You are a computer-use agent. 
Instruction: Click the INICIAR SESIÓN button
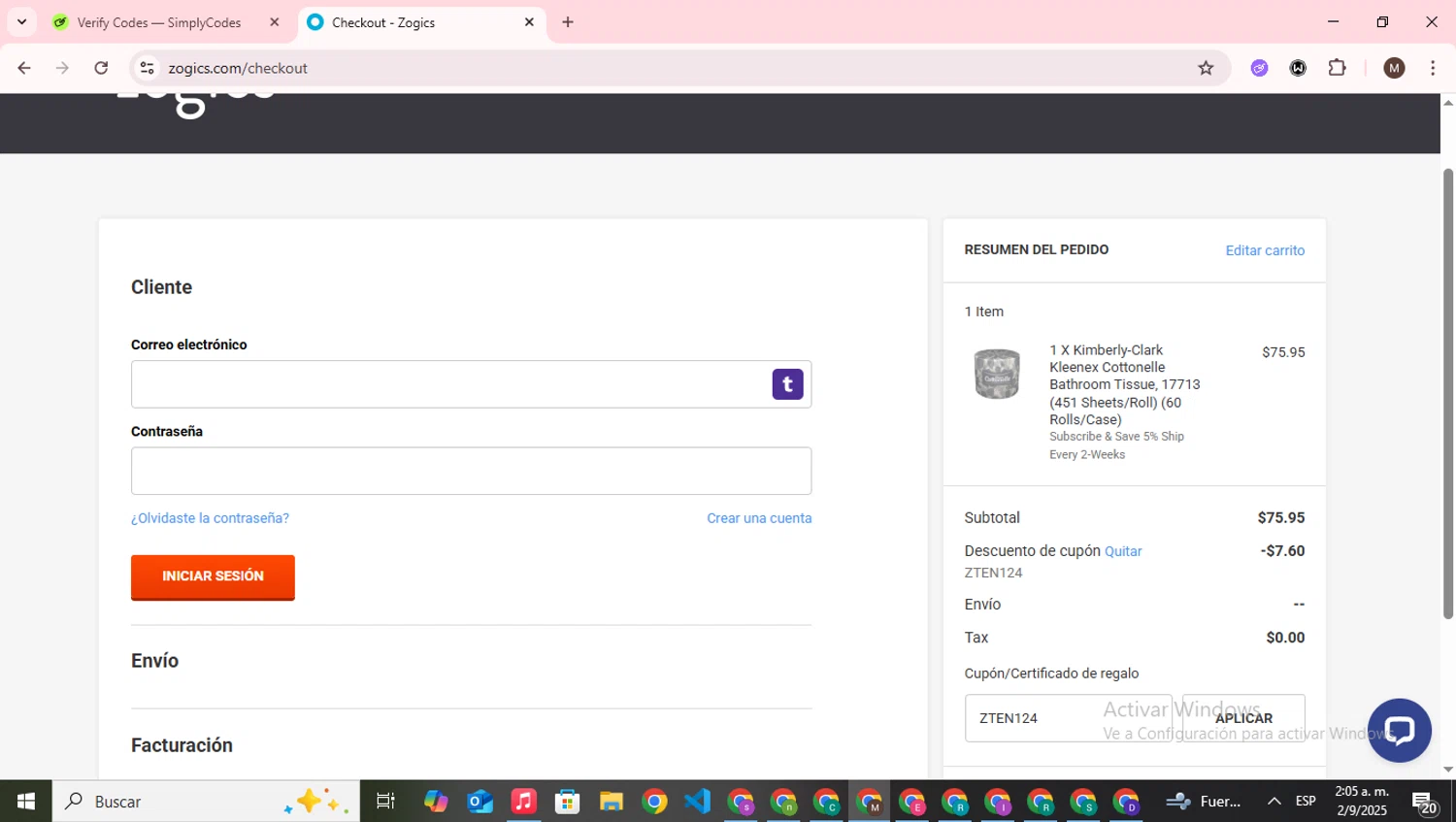pyautogui.click(x=213, y=576)
